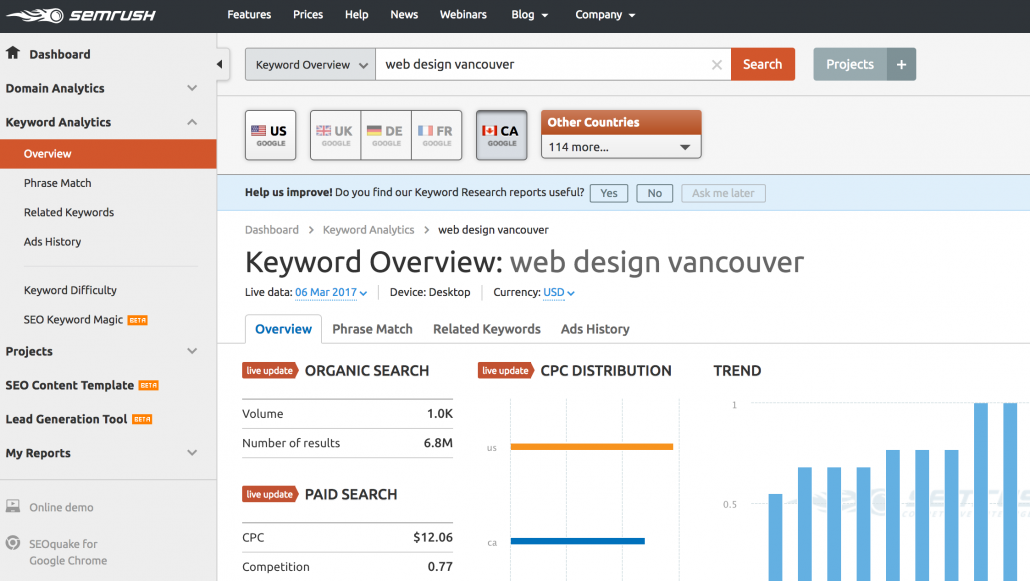Image resolution: width=1030 pixels, height=581 pixels.
Task: Open the Other Countries dropdown
Action: pyautogui.click(x=621, y=147)
